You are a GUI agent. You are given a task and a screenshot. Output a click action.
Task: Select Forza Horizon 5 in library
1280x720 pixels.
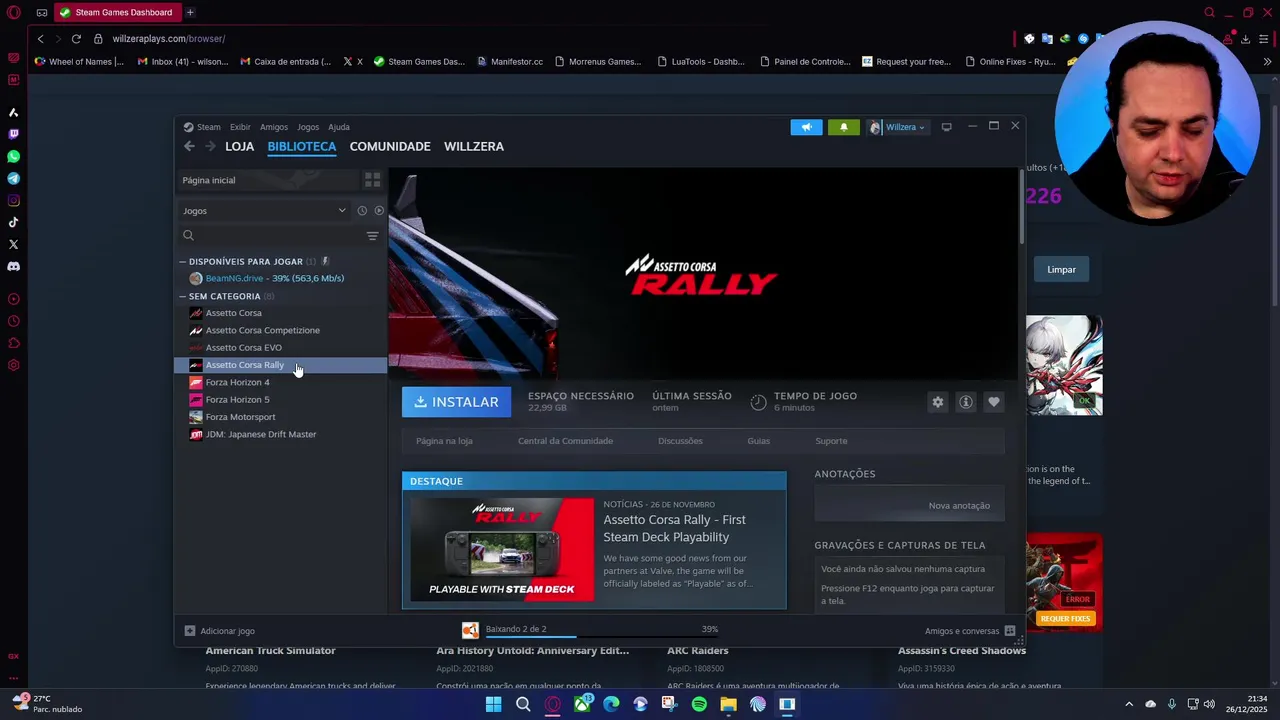(x=281, y=399)
